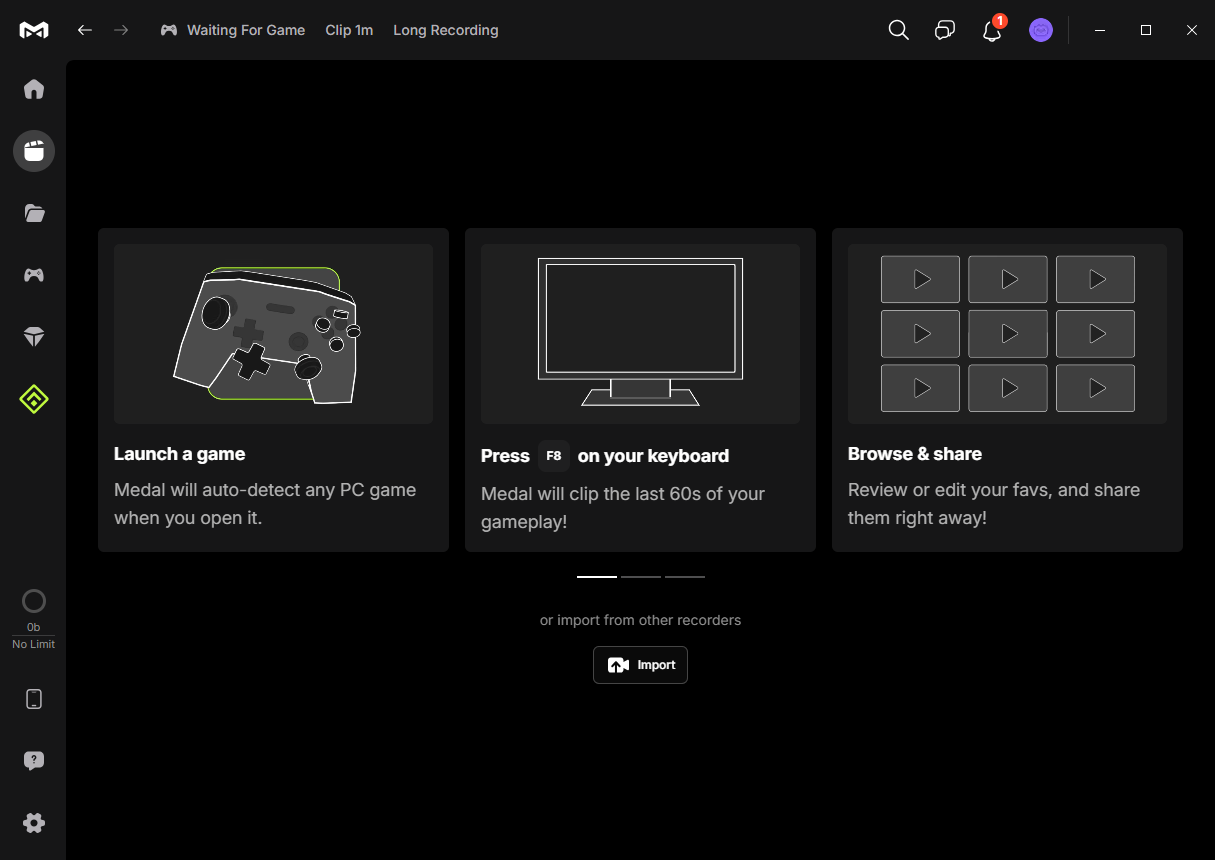1215x860 pixels.
Task: Open the search magnifier icon
Action: pyautogui.click(x=899, y=30)
